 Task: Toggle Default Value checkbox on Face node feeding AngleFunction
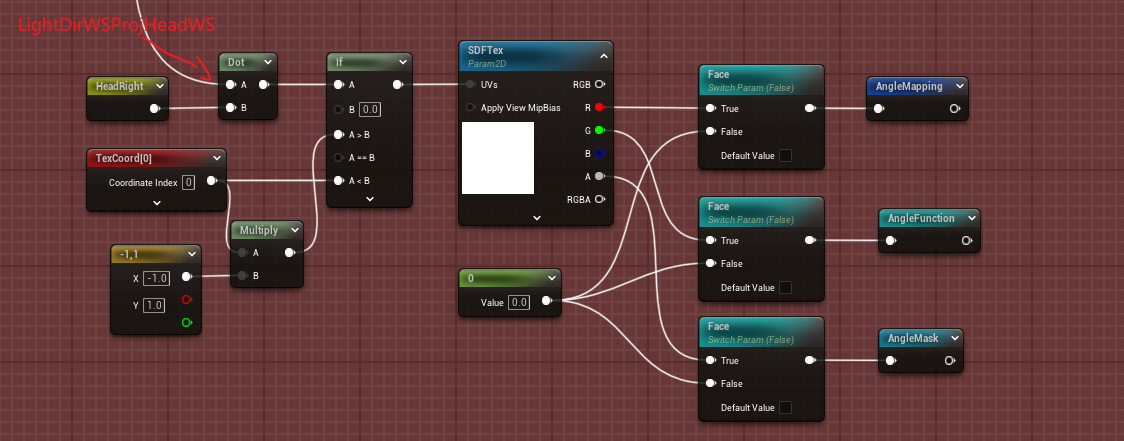pyautogui.click(x=785, y=287)
